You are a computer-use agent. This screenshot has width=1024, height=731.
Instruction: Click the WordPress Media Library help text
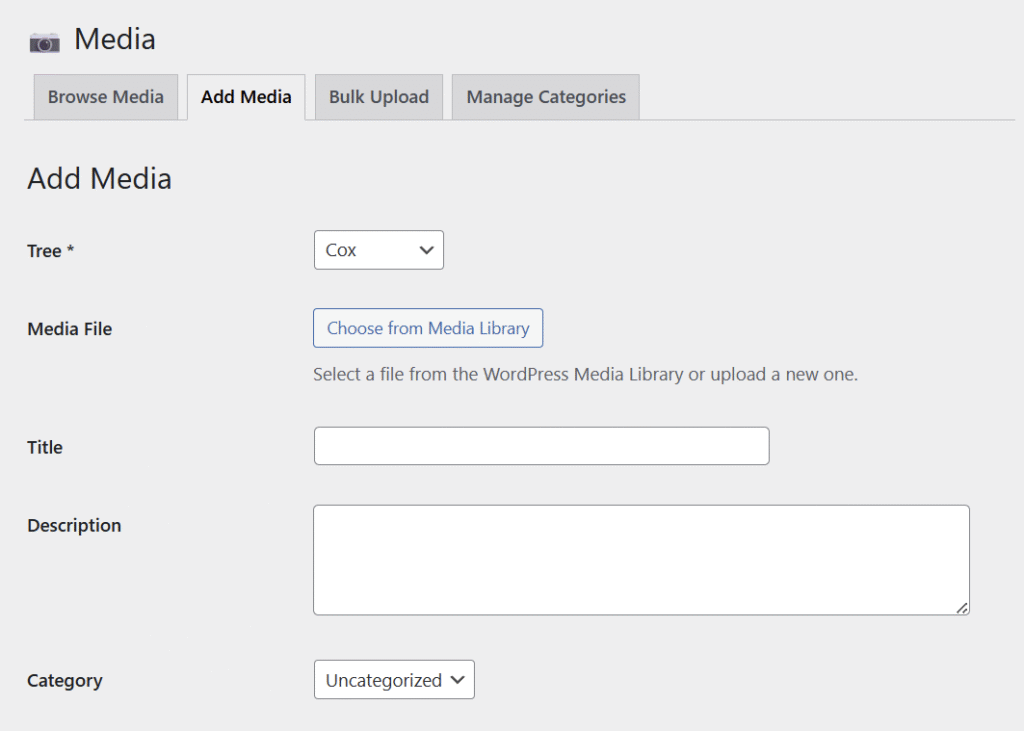(x=585, y=375)
